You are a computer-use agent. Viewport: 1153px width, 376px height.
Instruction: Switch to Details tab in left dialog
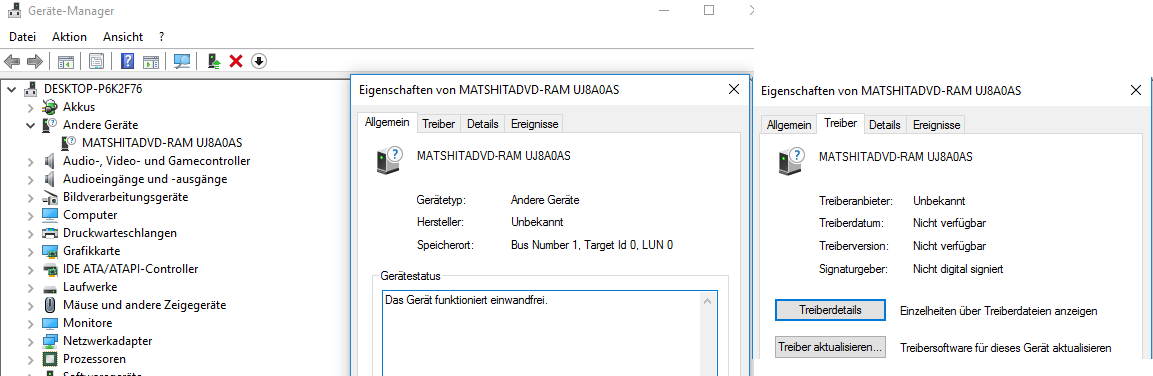(482, 124)
